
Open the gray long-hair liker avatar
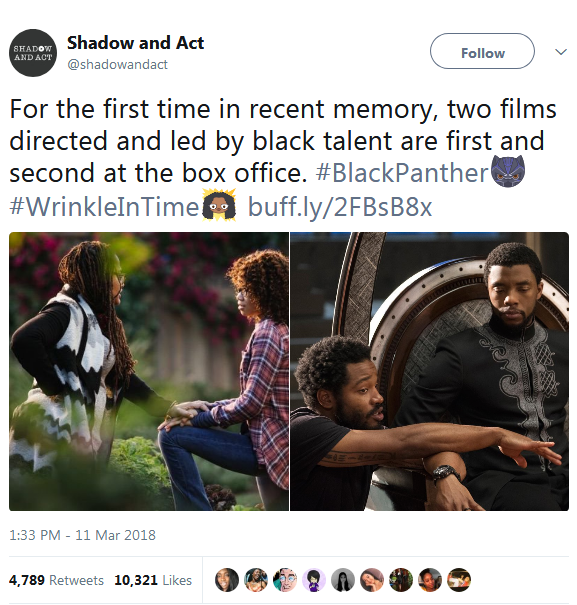[x=343, y=580]
